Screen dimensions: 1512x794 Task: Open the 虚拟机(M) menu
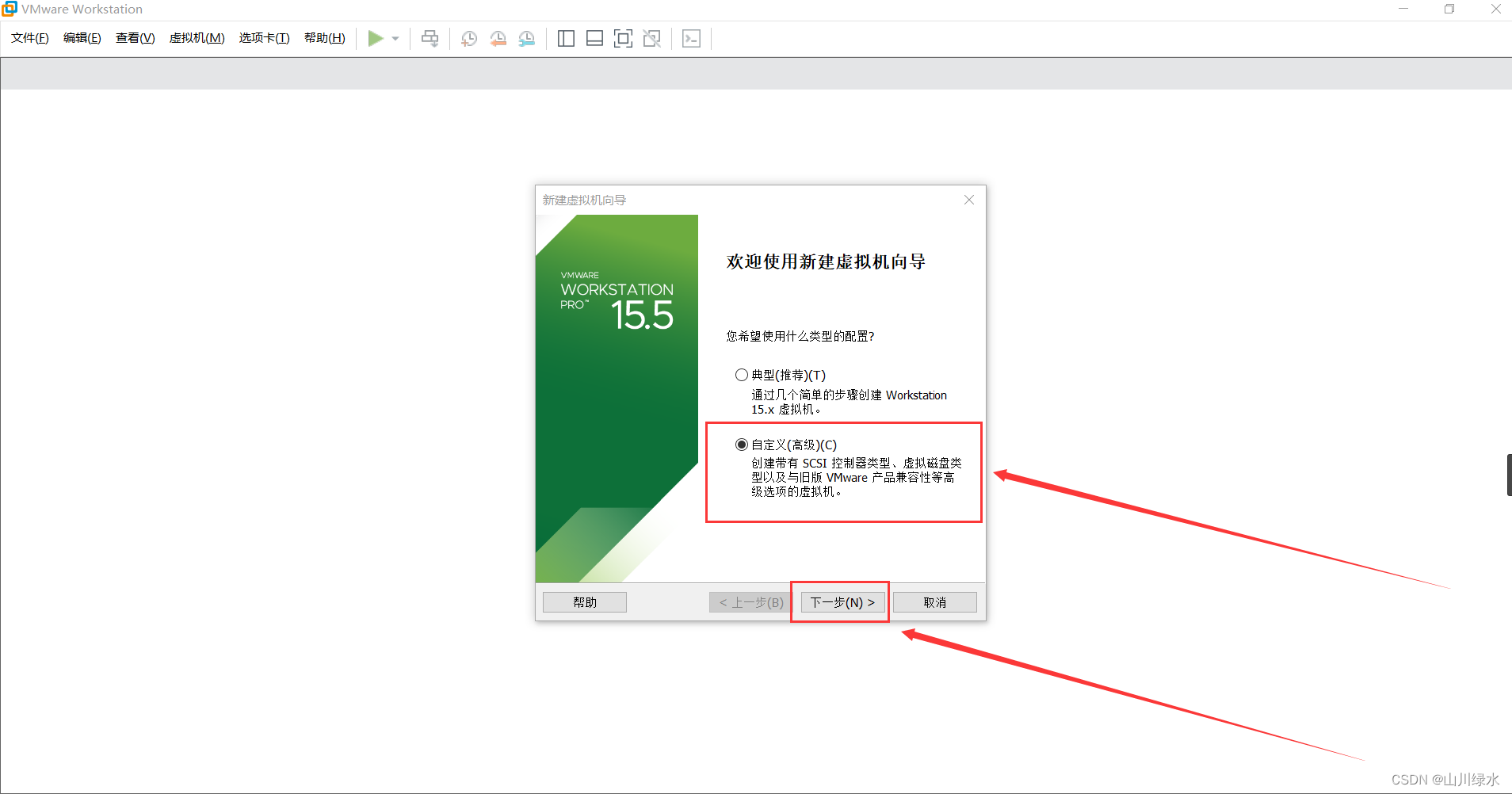[197, 37]
